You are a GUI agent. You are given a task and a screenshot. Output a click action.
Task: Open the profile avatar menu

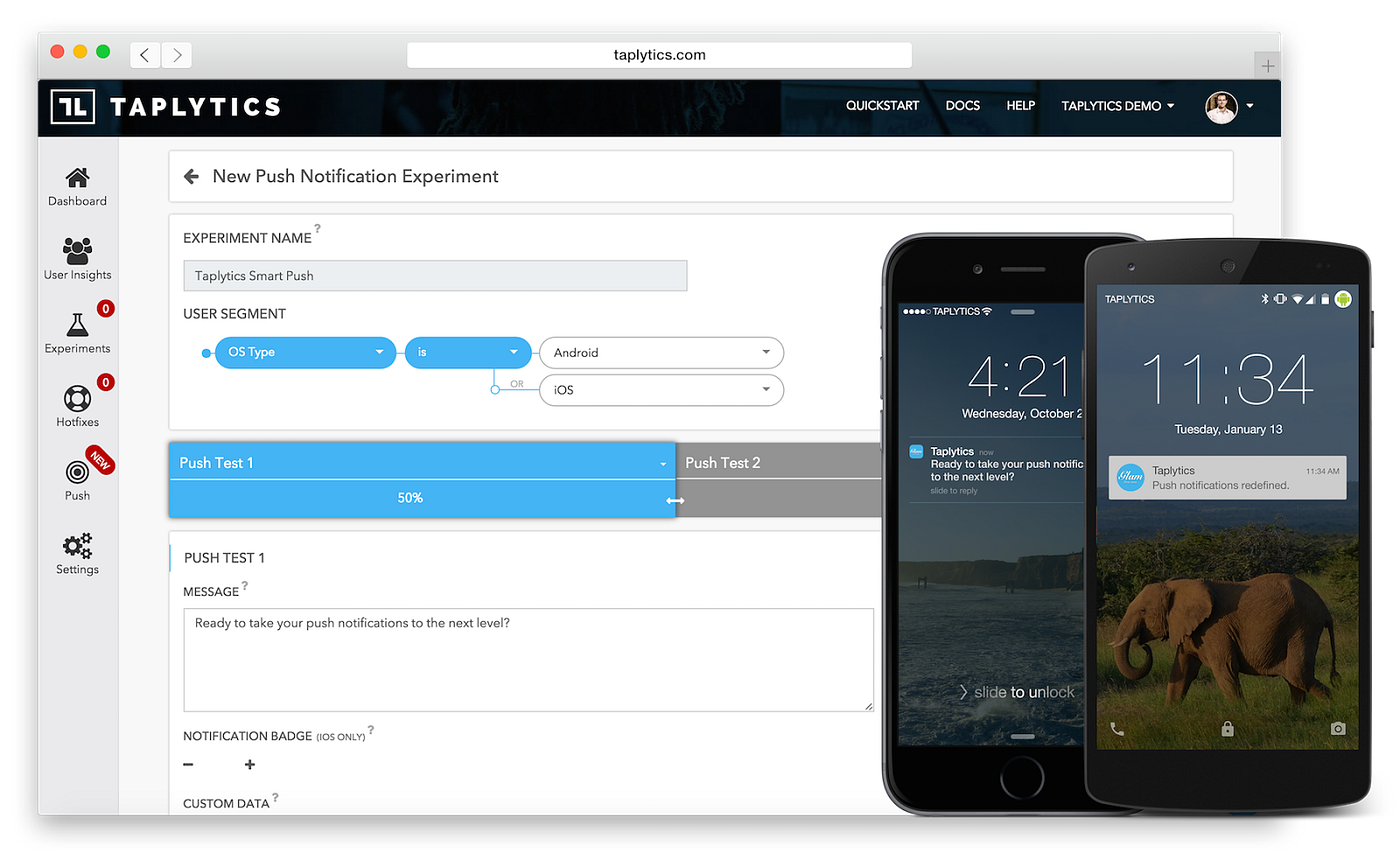tap(1222, 107)
